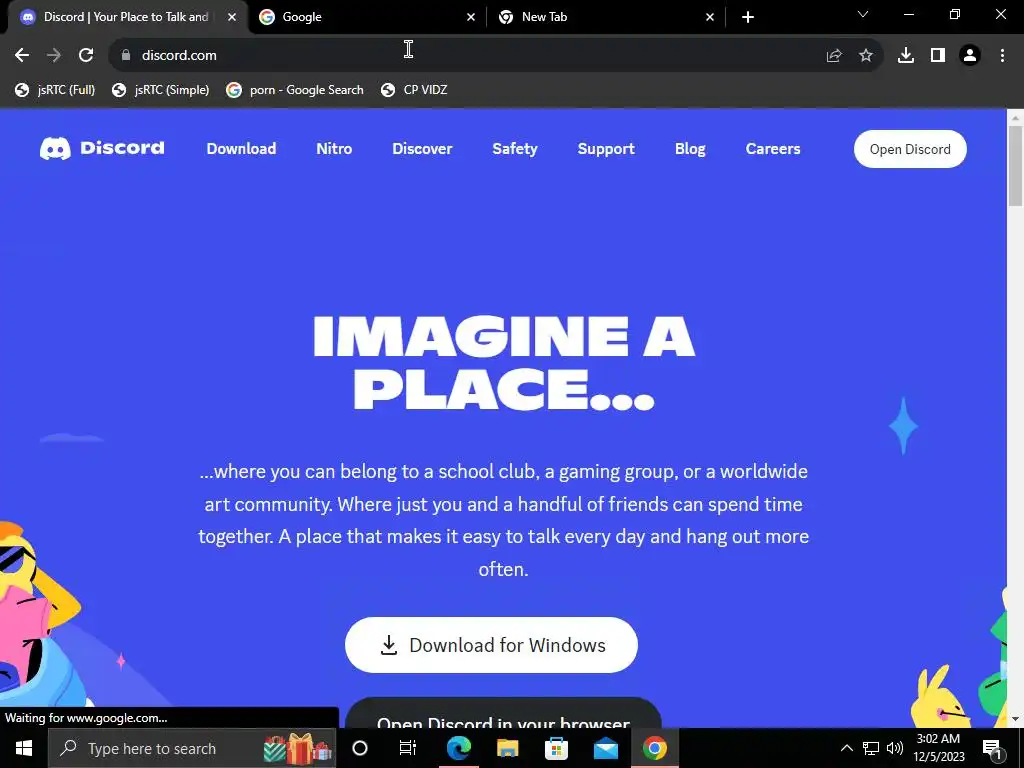This screenshot has height=768, width=1024.
Task: Switch to the New Tab tab
Action: [606, 17]
